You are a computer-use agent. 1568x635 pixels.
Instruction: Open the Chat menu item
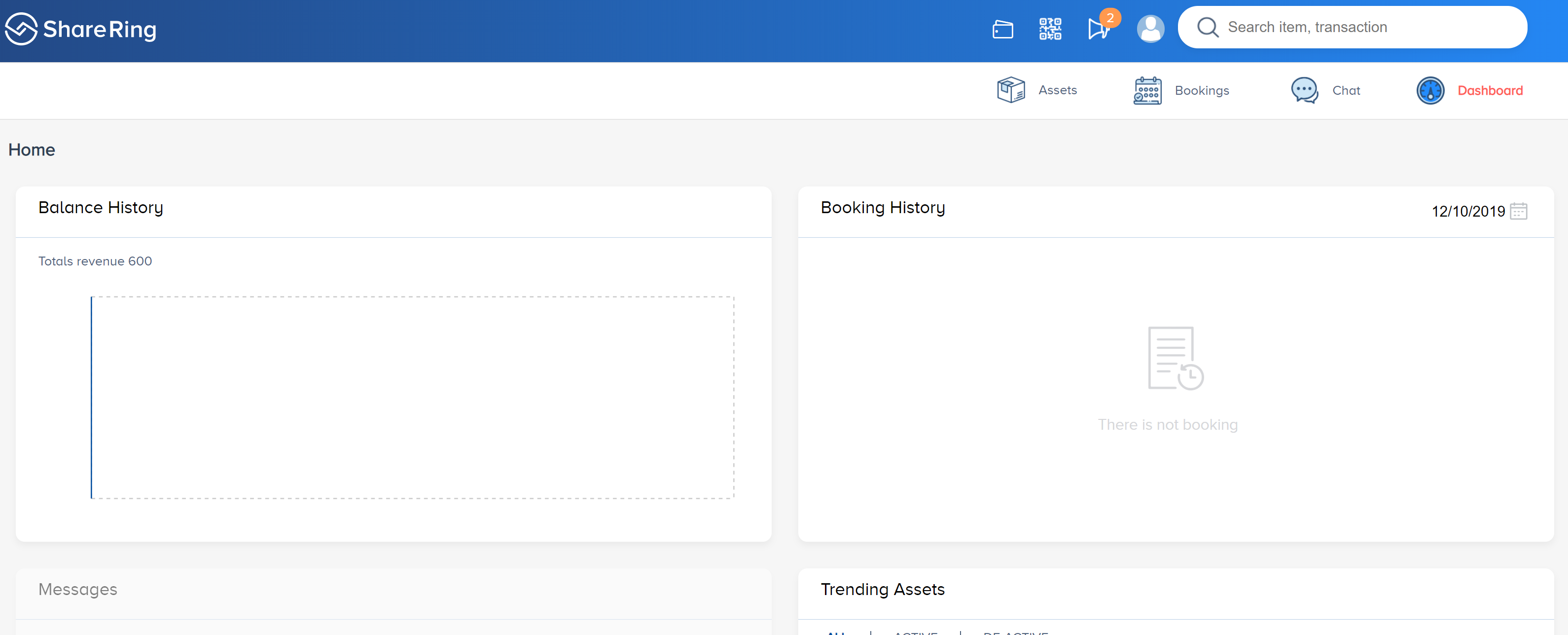[x=1346, y=91]
